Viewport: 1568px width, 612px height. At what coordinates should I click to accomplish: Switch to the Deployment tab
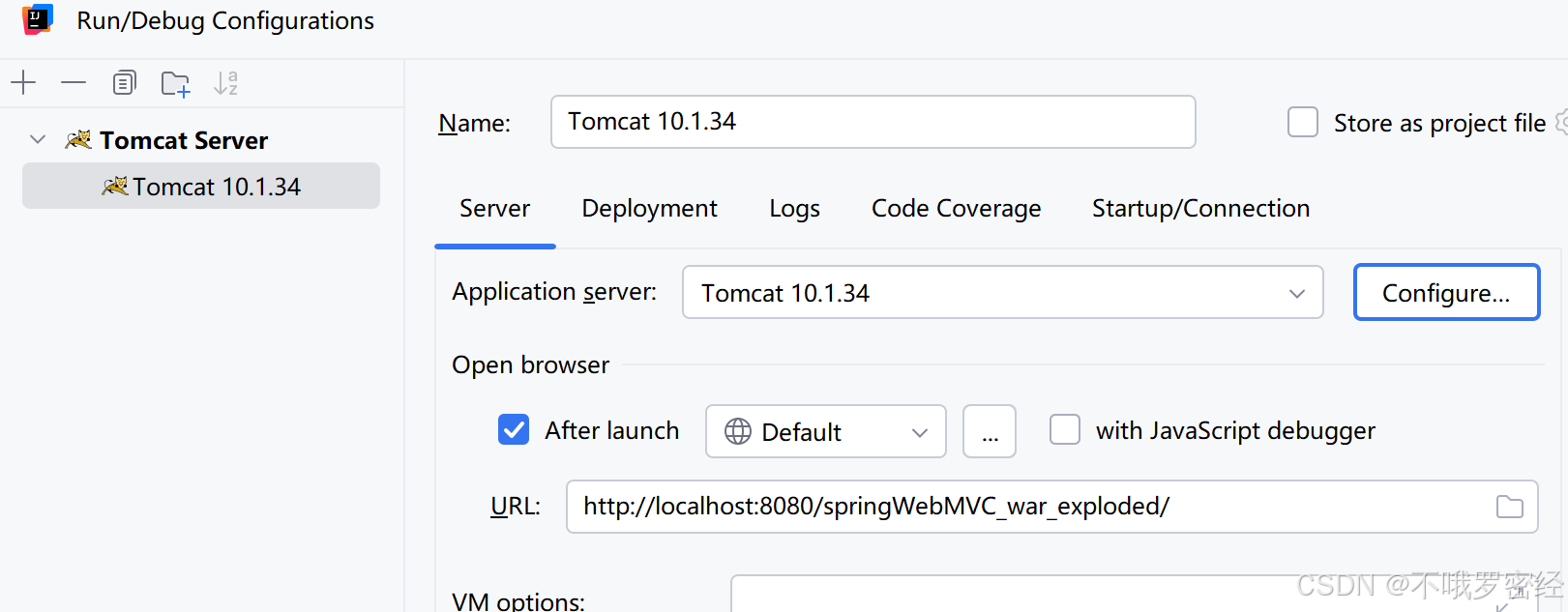[649, 209]
